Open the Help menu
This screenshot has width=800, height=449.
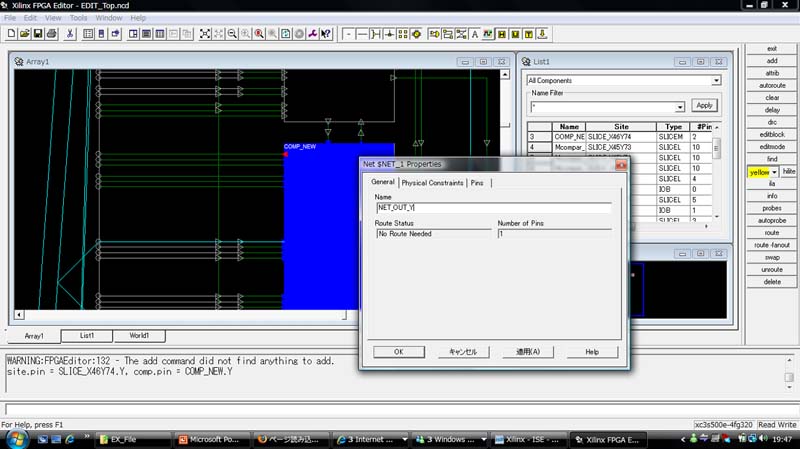pyautogui.click(x=138, y=18)
